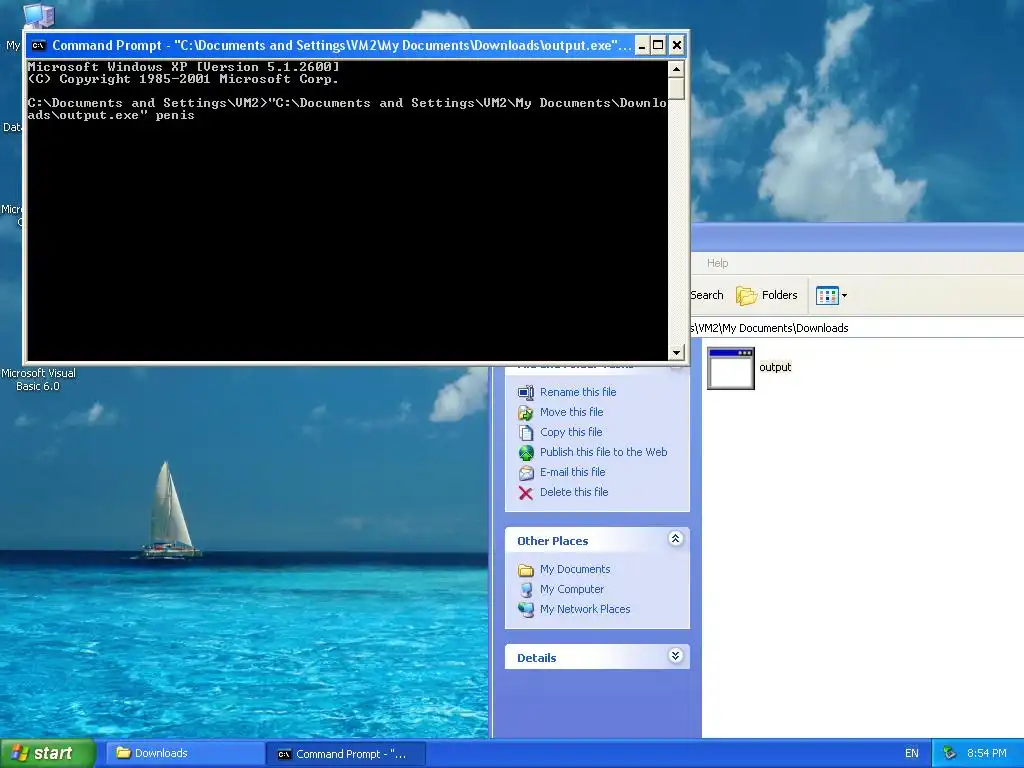Click the EN language indicator
This screenshot has height=768, width=1024.
912,754
